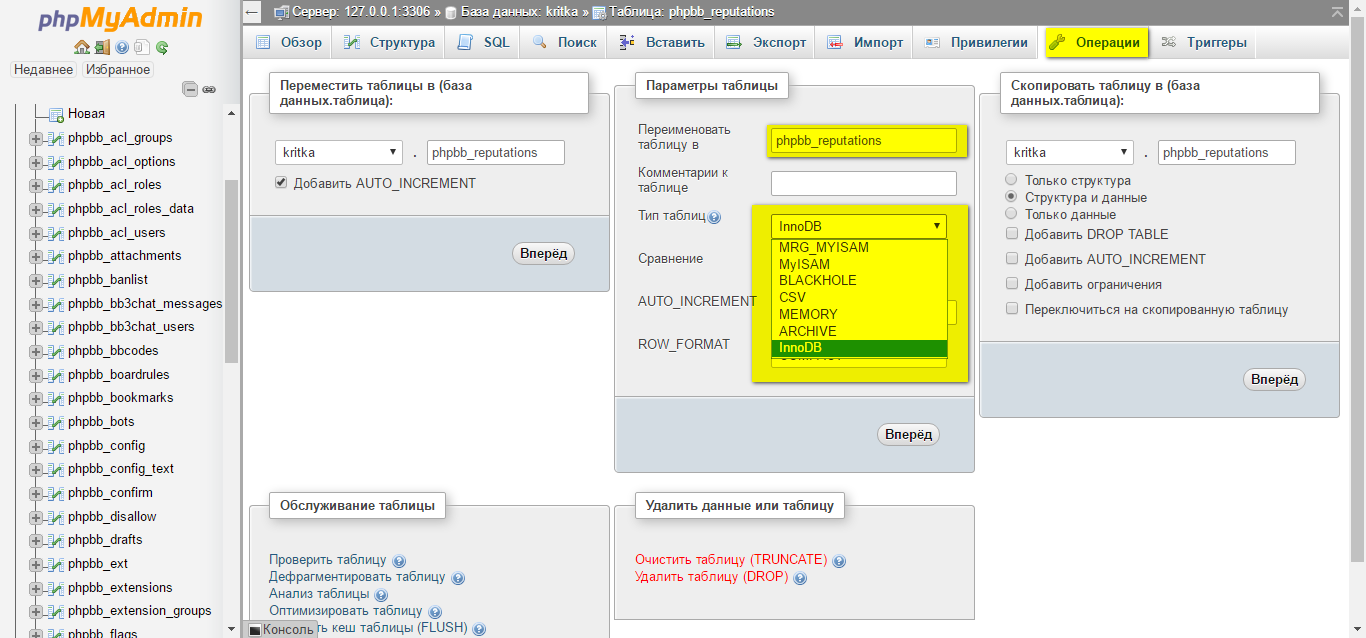Select Структура и данные radio option
Image resolution: width=1366 pixels, height=638 pixels.
coord(1012,197)
